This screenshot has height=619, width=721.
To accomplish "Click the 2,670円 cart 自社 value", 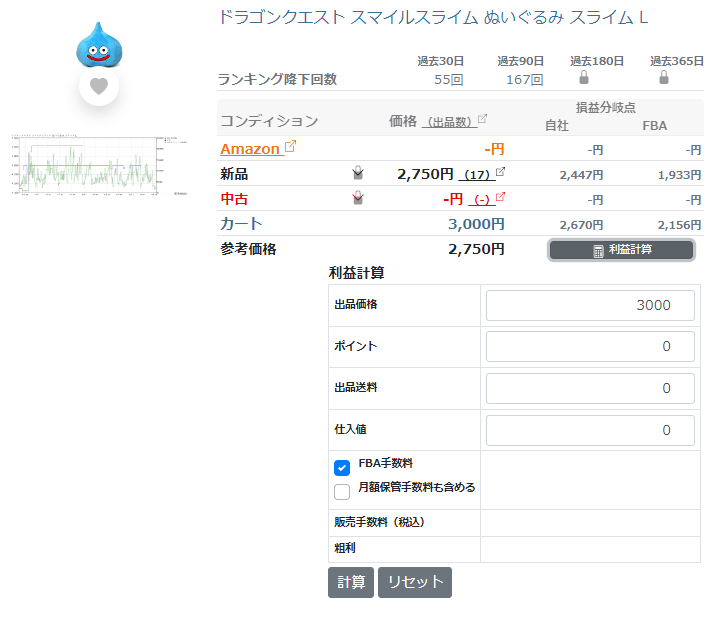I will (x=581, y=225).
